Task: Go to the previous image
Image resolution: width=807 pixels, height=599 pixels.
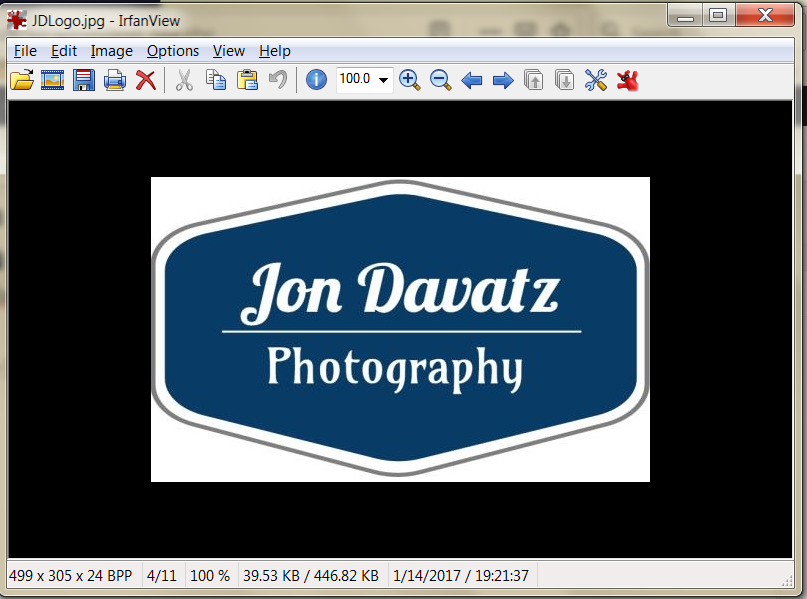Action: click(x=472, y=80)
